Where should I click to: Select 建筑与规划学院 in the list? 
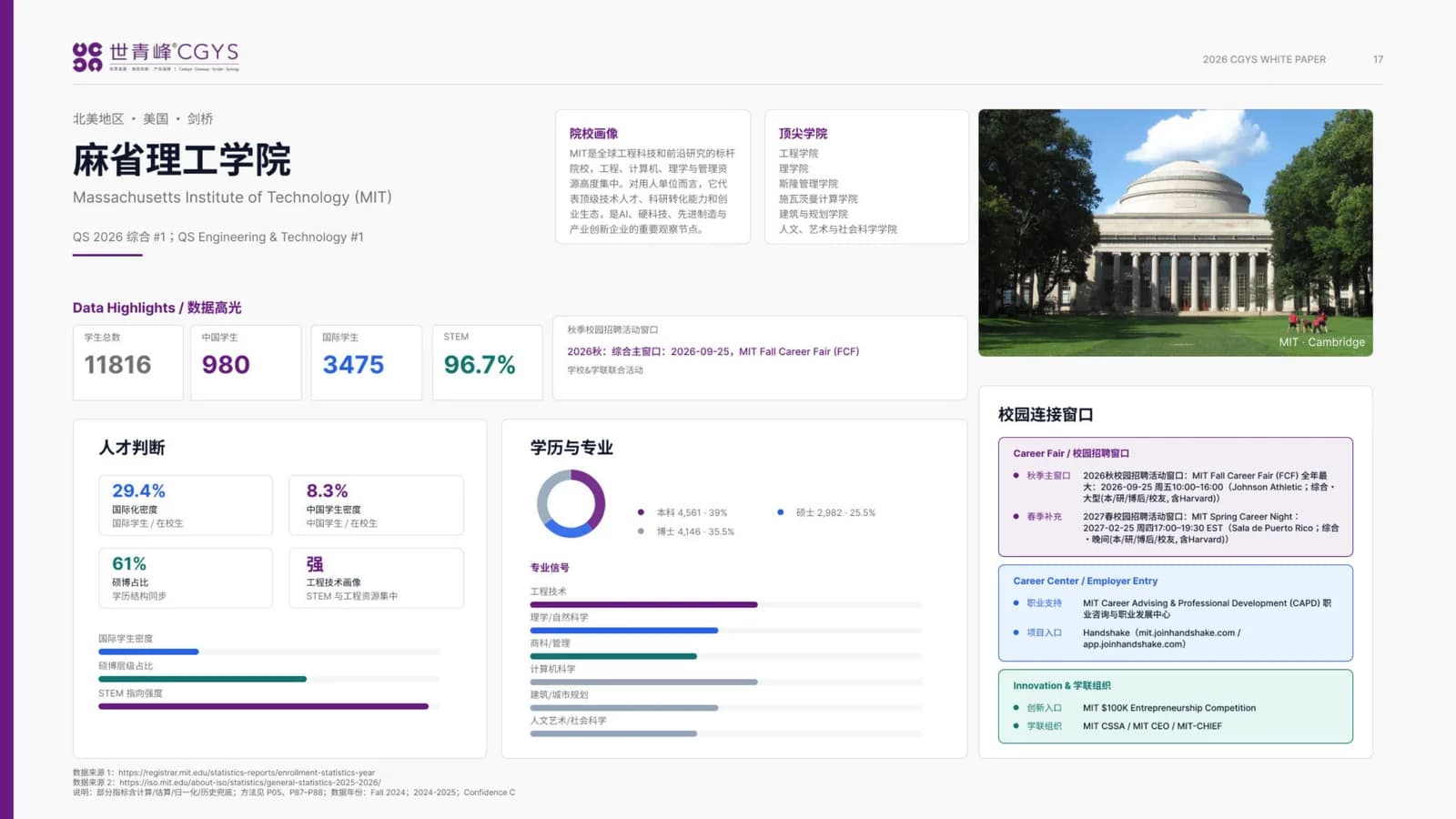813,214
